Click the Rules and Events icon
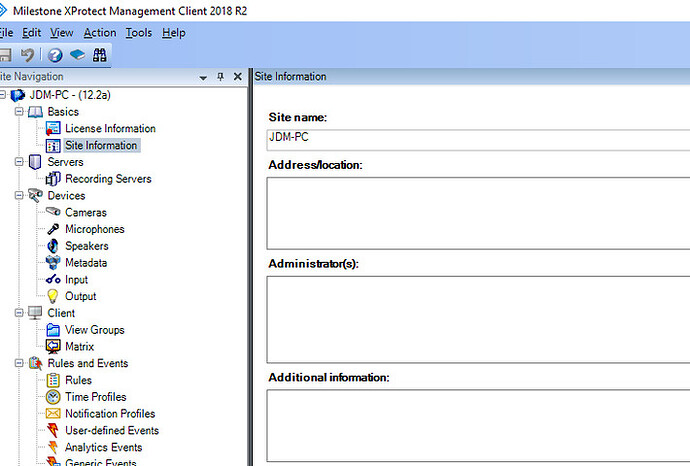This screenshot has height=466, width=690. point(35,363)
